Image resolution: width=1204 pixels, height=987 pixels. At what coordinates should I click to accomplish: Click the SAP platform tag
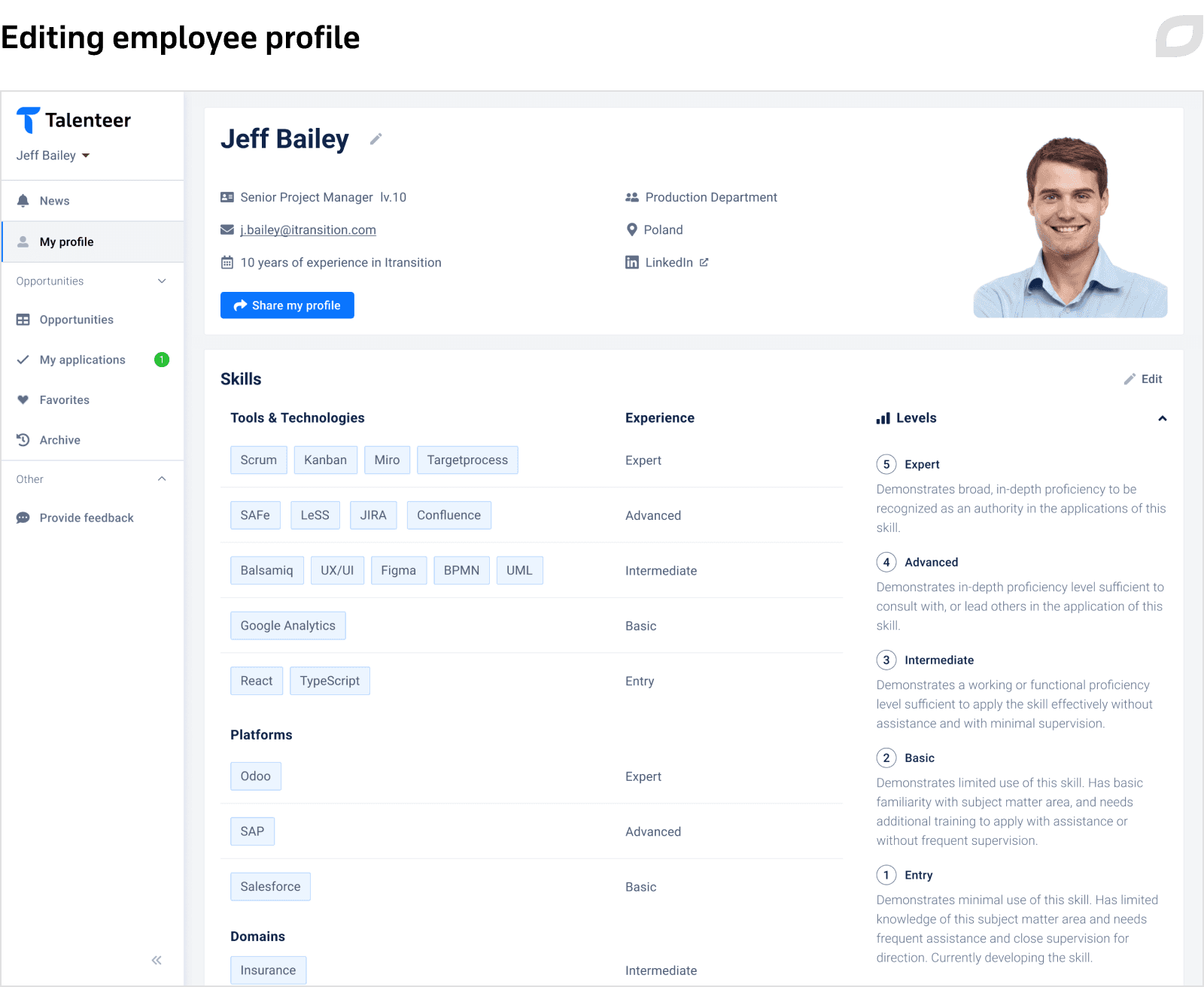point(253,831)
